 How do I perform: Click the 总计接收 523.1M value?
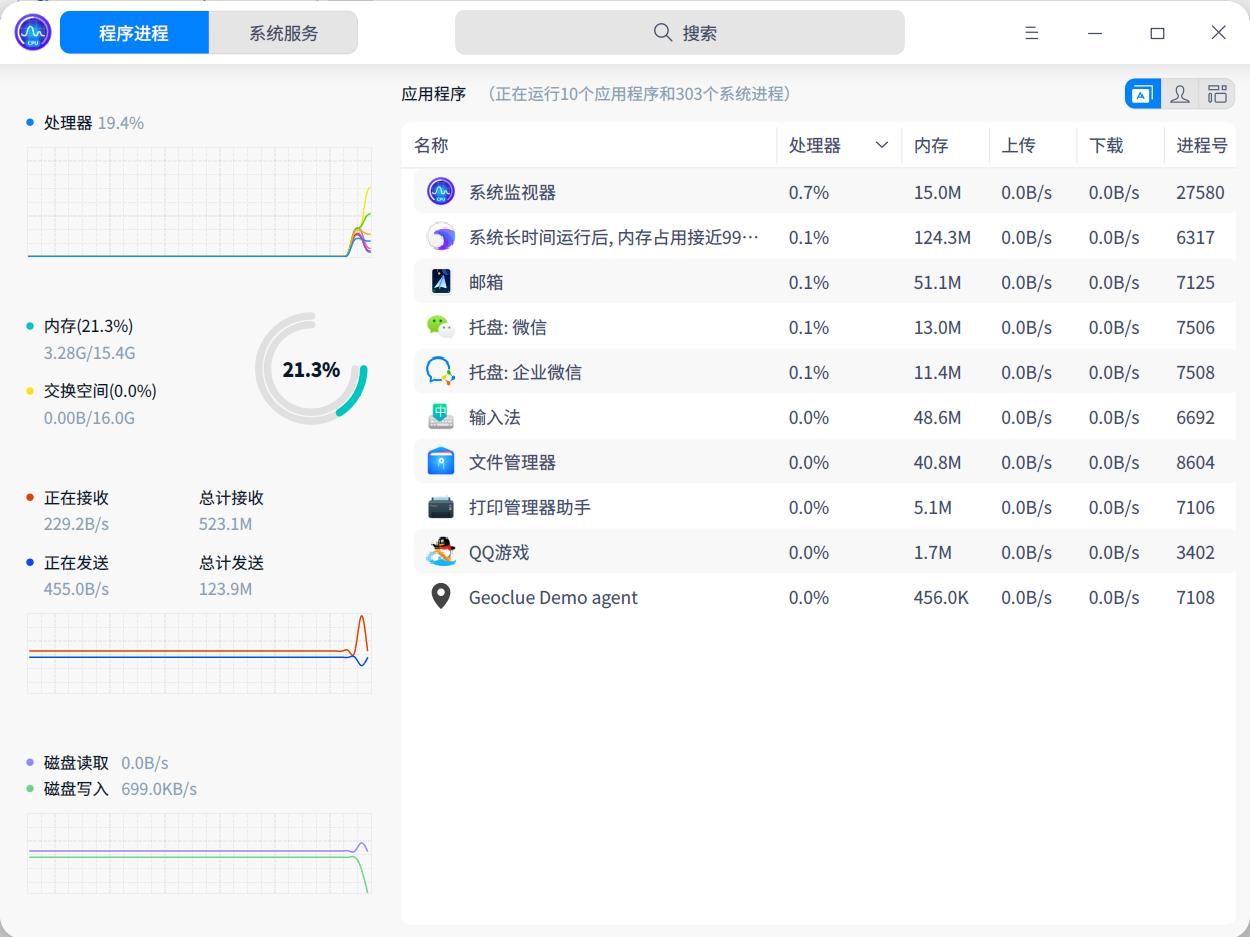pyautogui.click(x=225, y=524)
